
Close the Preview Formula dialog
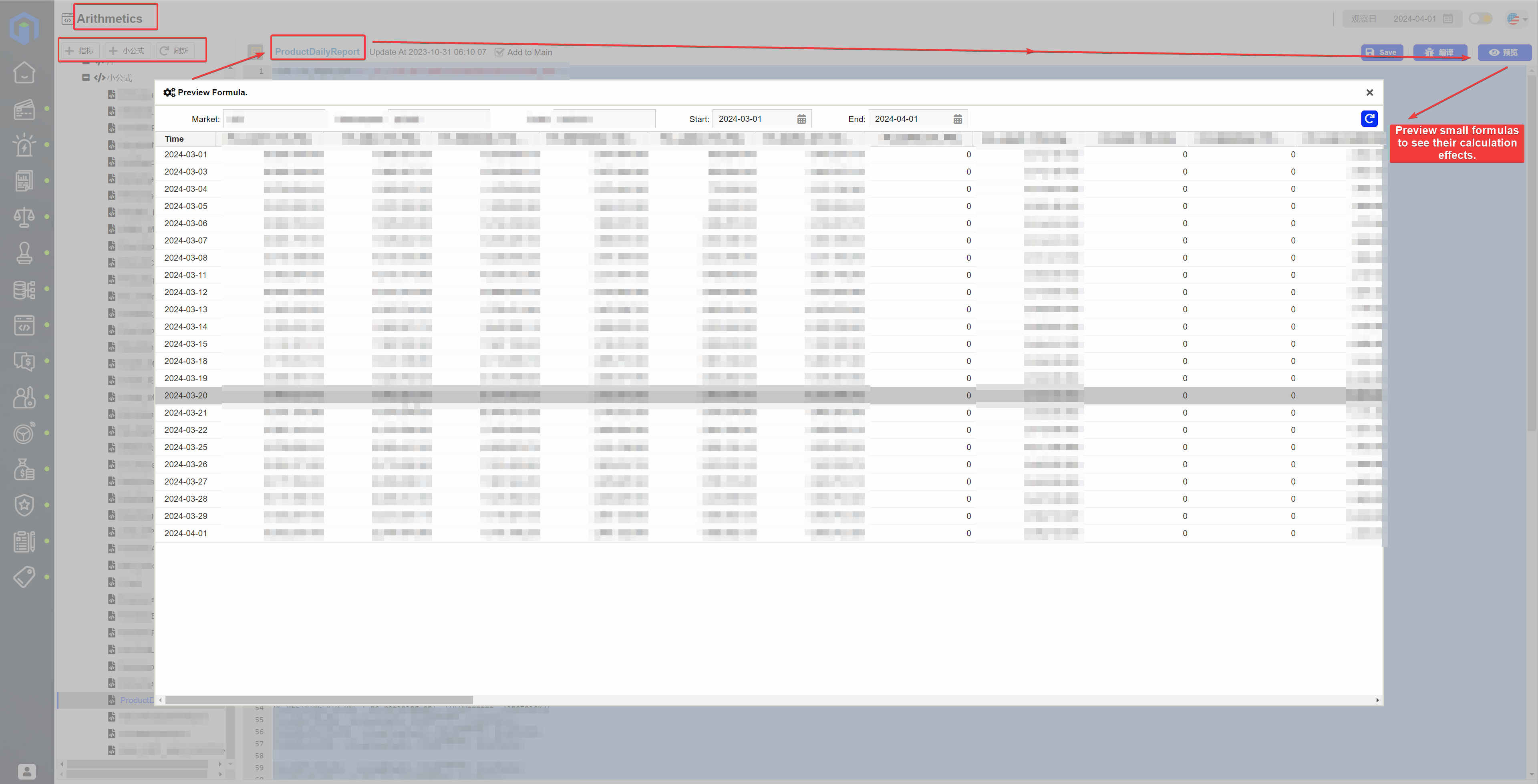click(1370, 92)
